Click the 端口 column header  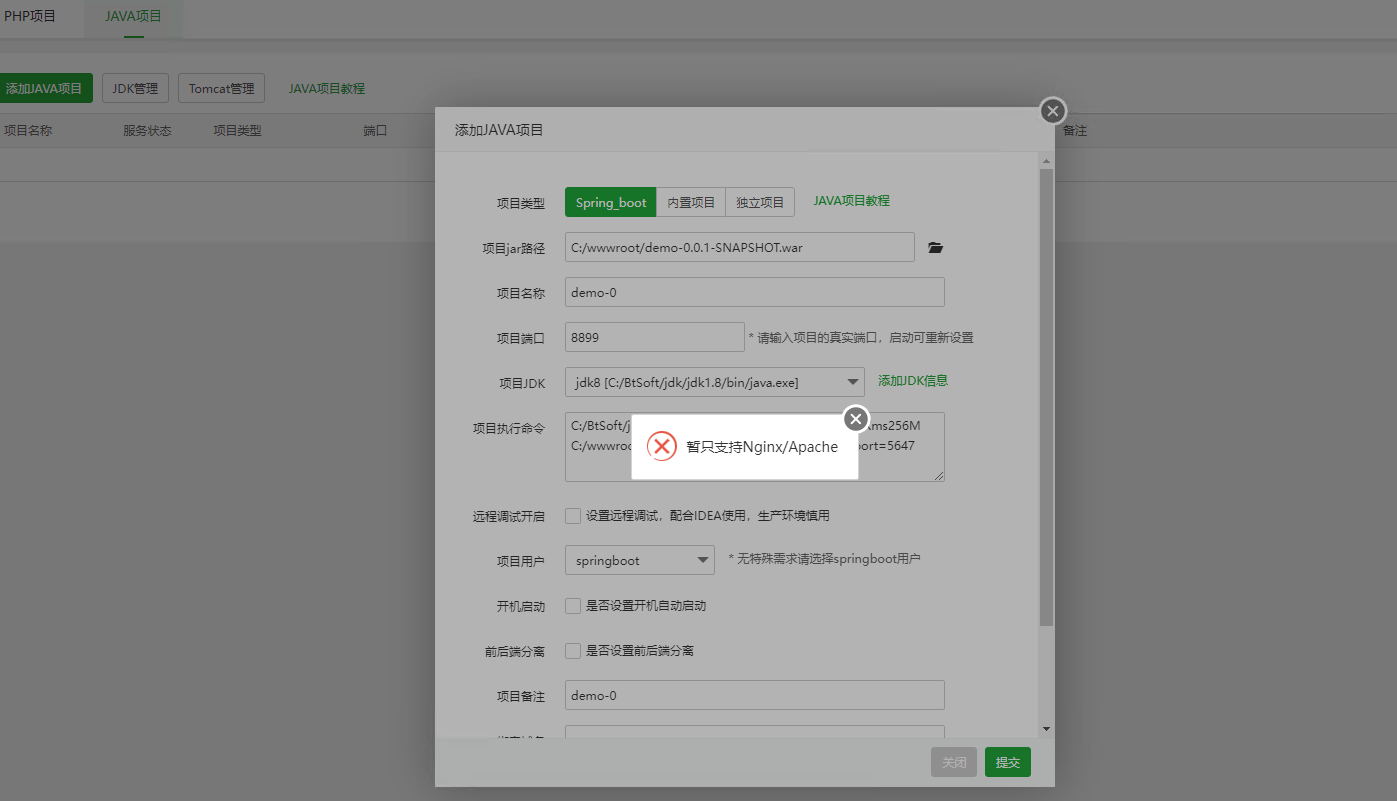click(x=375, y=130)
